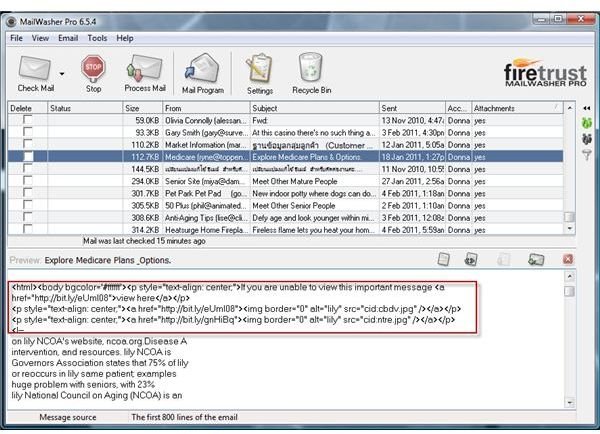Open the View menu
This screenshot has width=600, height=434.
coord(40,38)
